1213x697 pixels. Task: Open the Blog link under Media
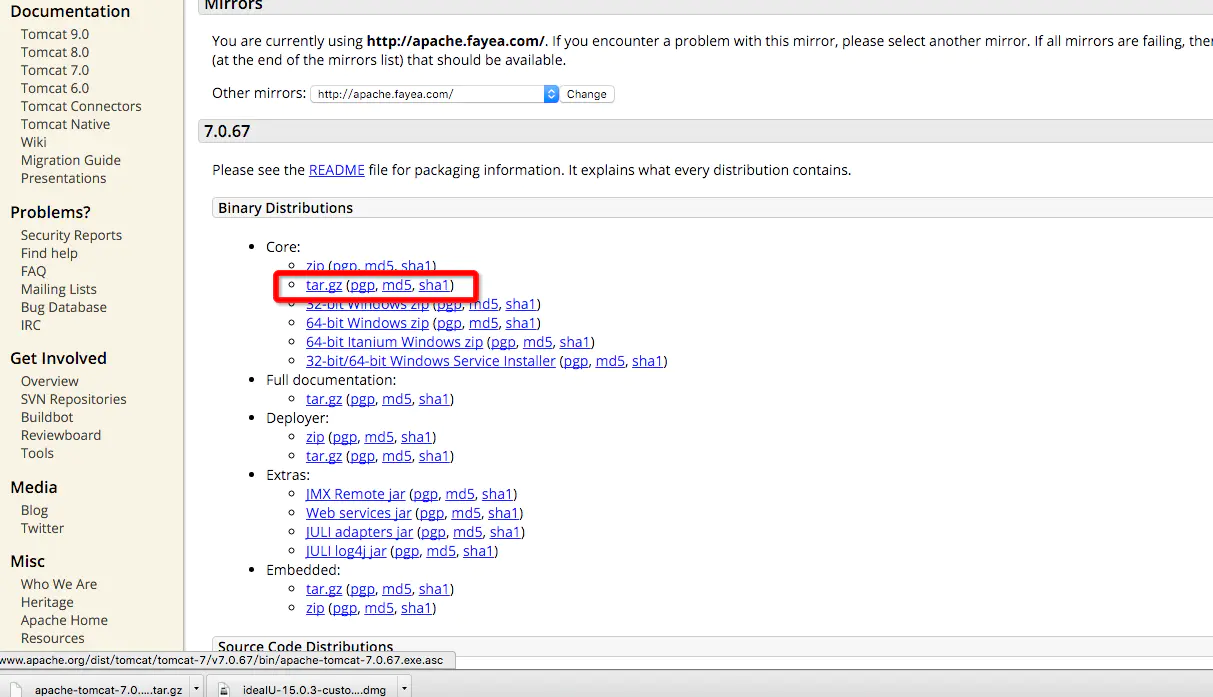tap(34, 510)
